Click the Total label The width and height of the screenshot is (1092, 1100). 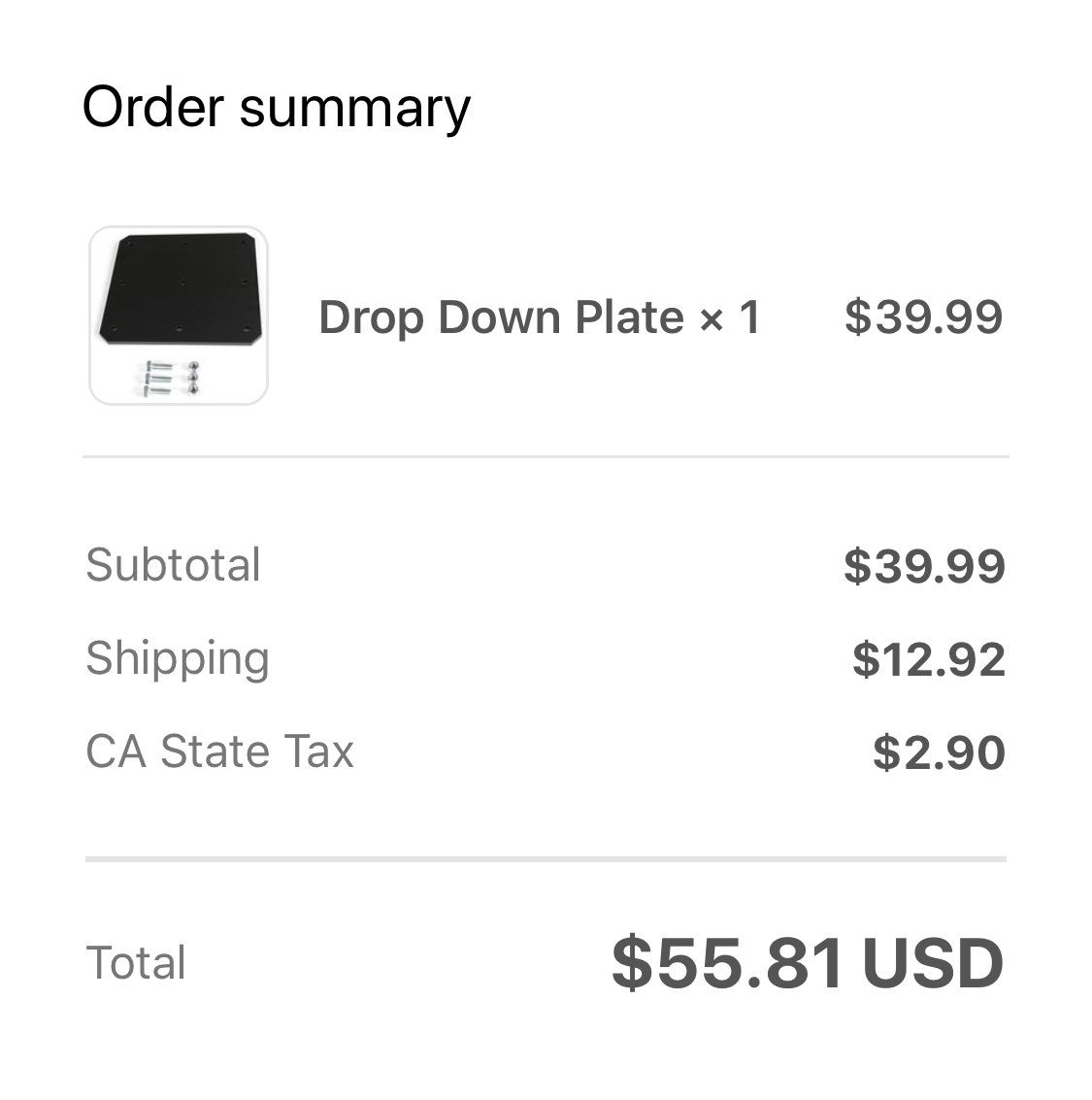[136, 962]
